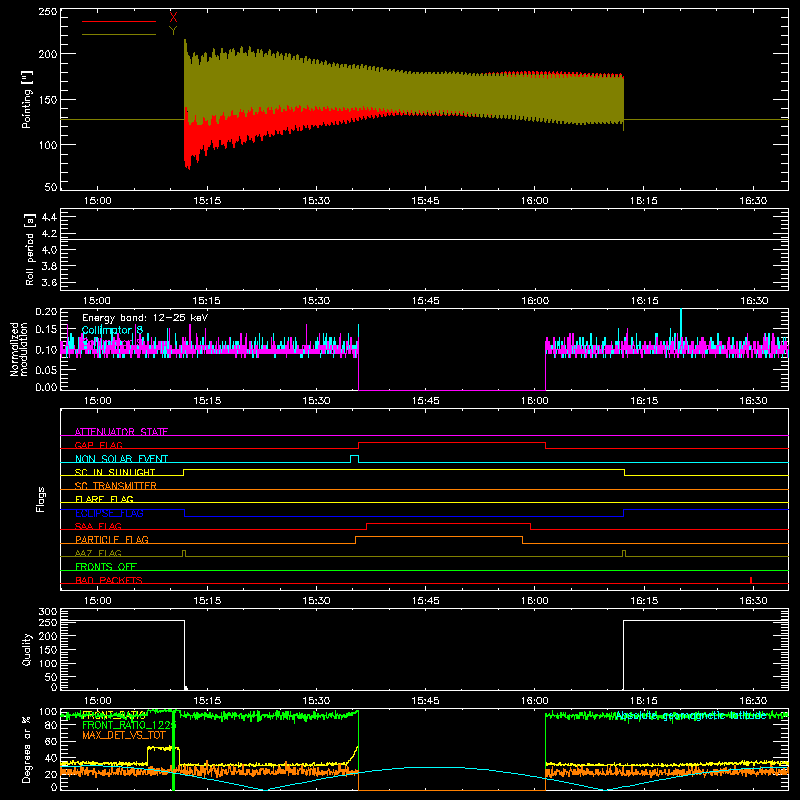The image size is (800, 800).
Task: Select the SAA_FLAG label
Action: click(x=98, y=527)
